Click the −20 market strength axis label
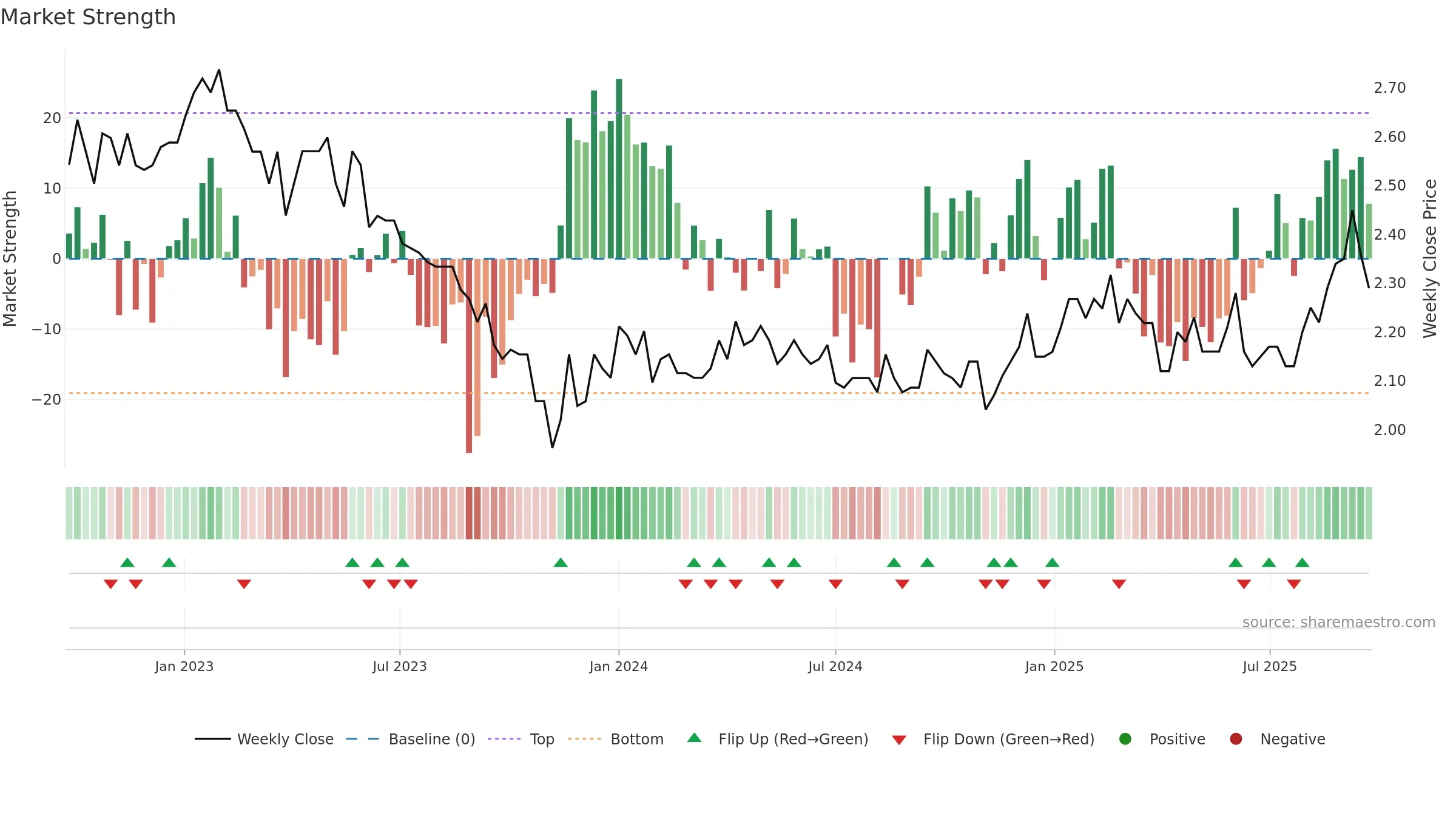Viewport: 1456px width, 819px height. tap(47, 399)
